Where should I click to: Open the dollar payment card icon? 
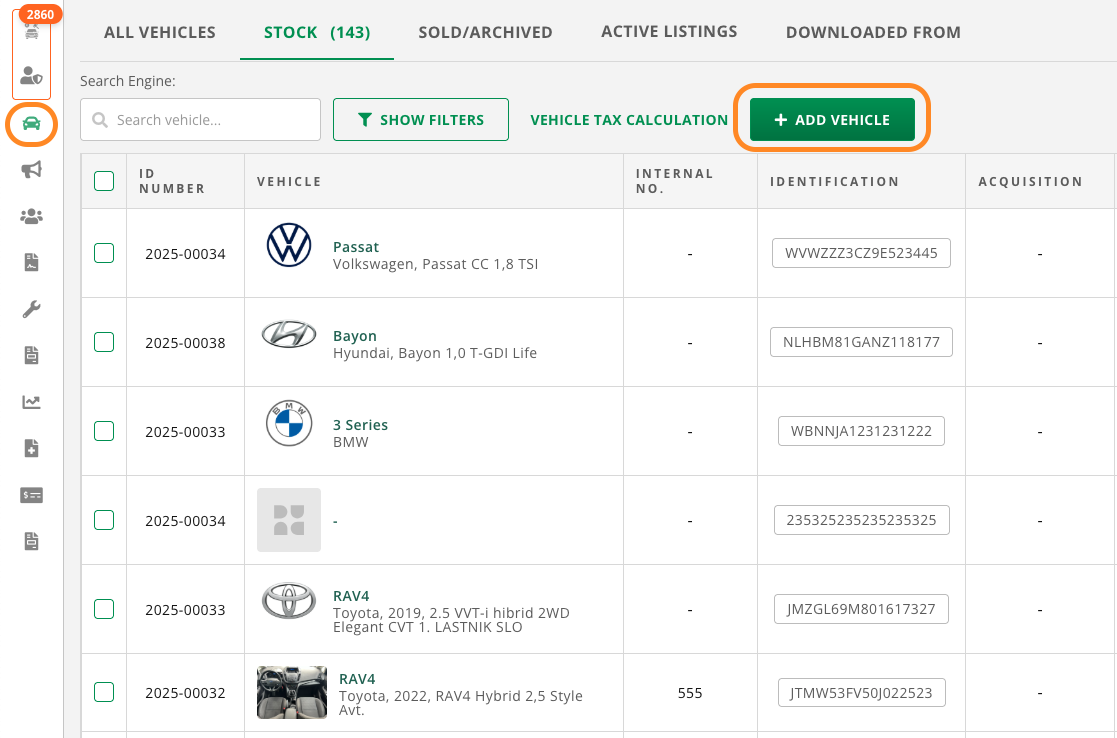click(31, 495)
